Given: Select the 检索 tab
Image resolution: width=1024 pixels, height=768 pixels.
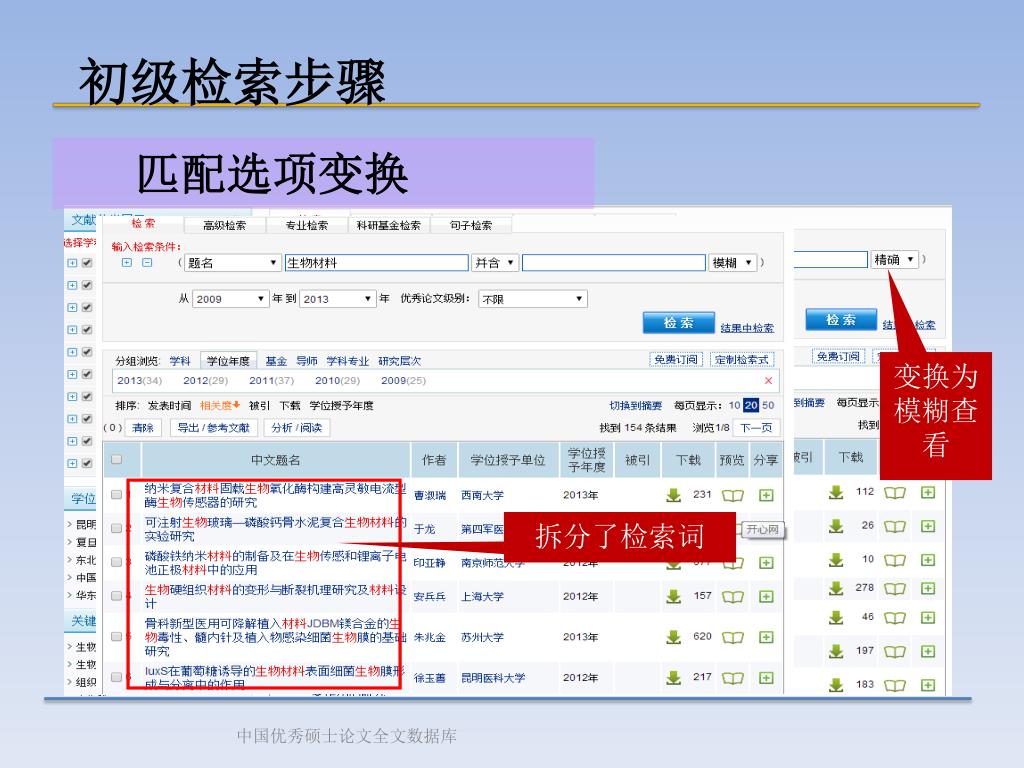Looking at the screenshot, I should [x=143, y=223].
